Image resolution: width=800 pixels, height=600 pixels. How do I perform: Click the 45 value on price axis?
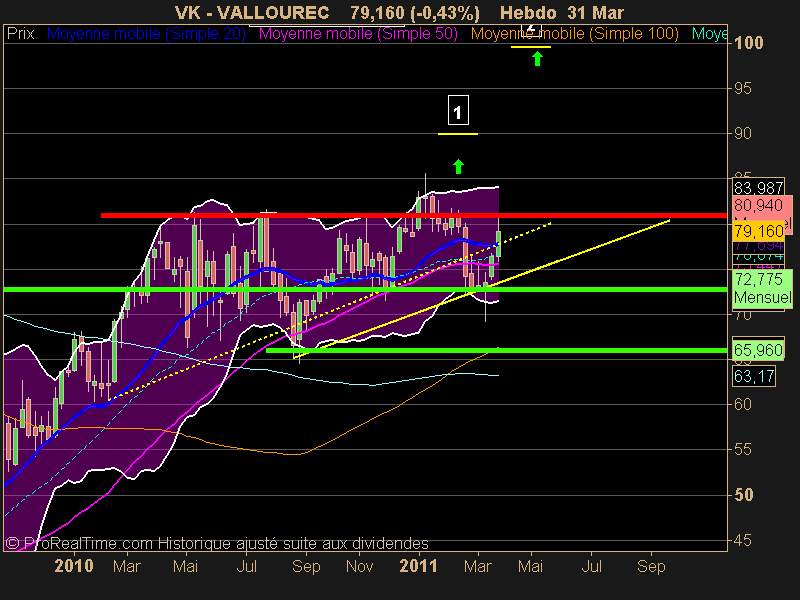click(x=742, y=540)
